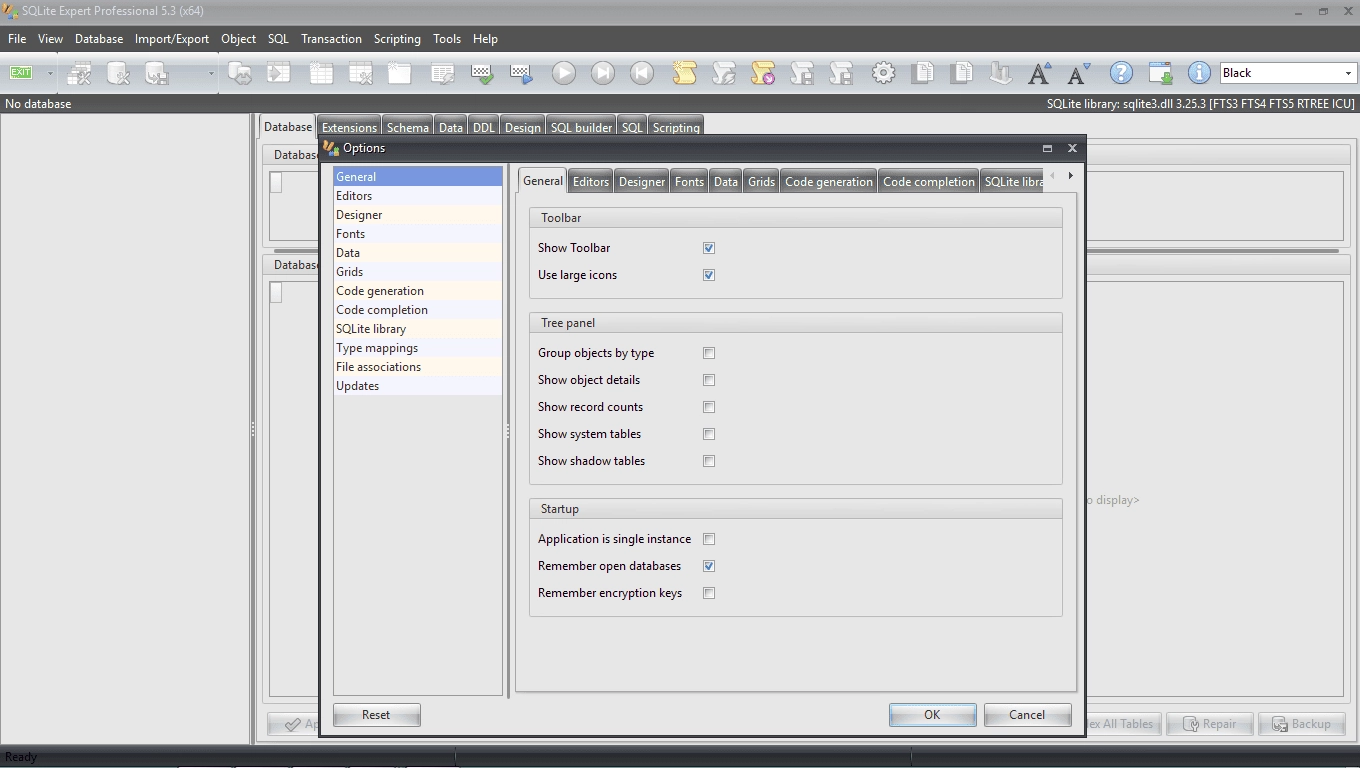Image resolution: width=1360 pixels, height=768 pixels.
Task: Click the skip-back round toolbar button
Action: coord(642,73)
